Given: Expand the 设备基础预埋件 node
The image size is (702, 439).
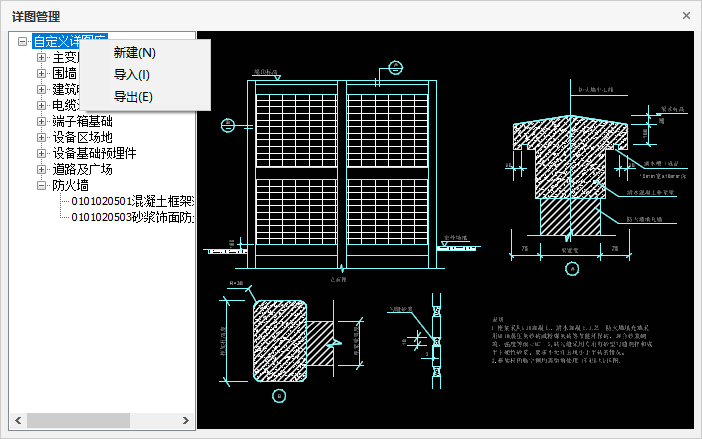Looking at the screenshot, I should pos(42,154).
